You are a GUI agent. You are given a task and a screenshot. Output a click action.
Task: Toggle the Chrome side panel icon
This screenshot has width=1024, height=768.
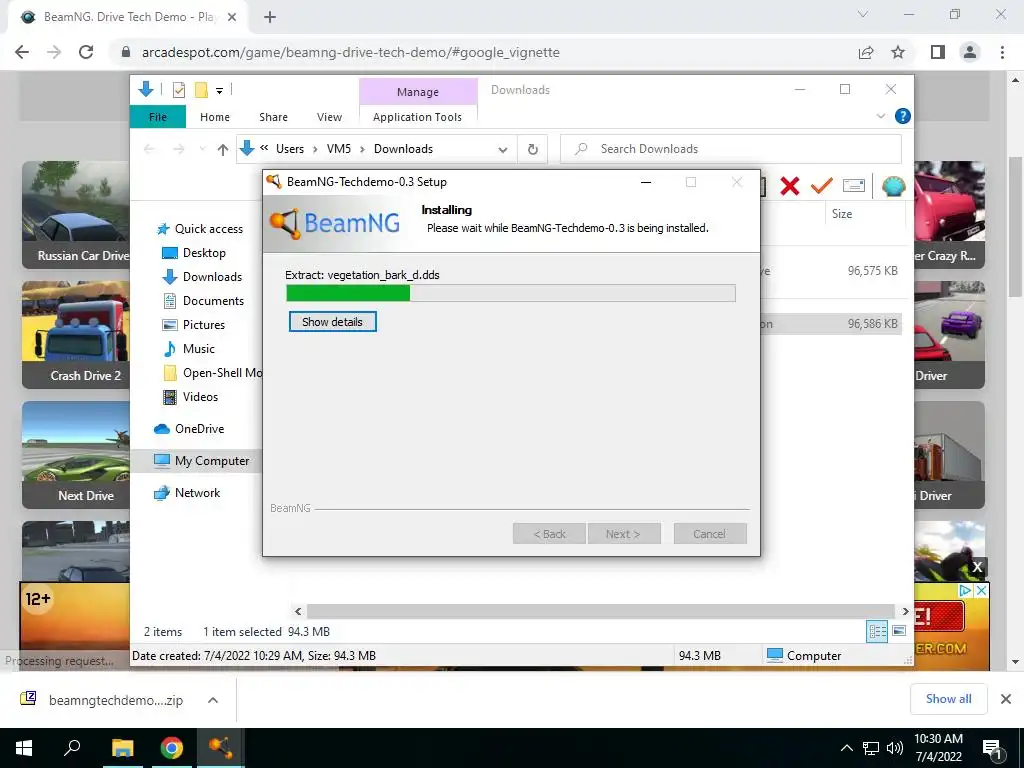coord(938,52)
